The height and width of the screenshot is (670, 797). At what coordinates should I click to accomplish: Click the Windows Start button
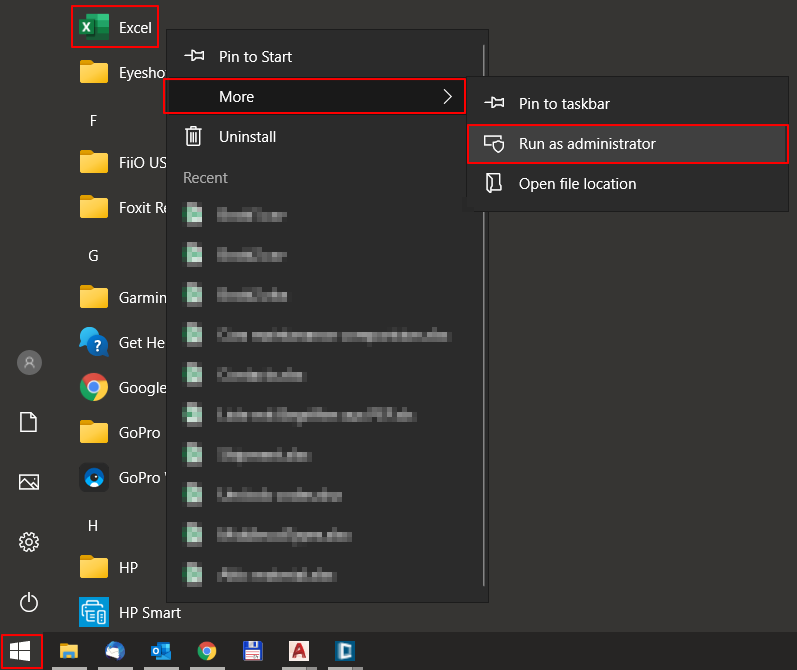tap(21, 652)
